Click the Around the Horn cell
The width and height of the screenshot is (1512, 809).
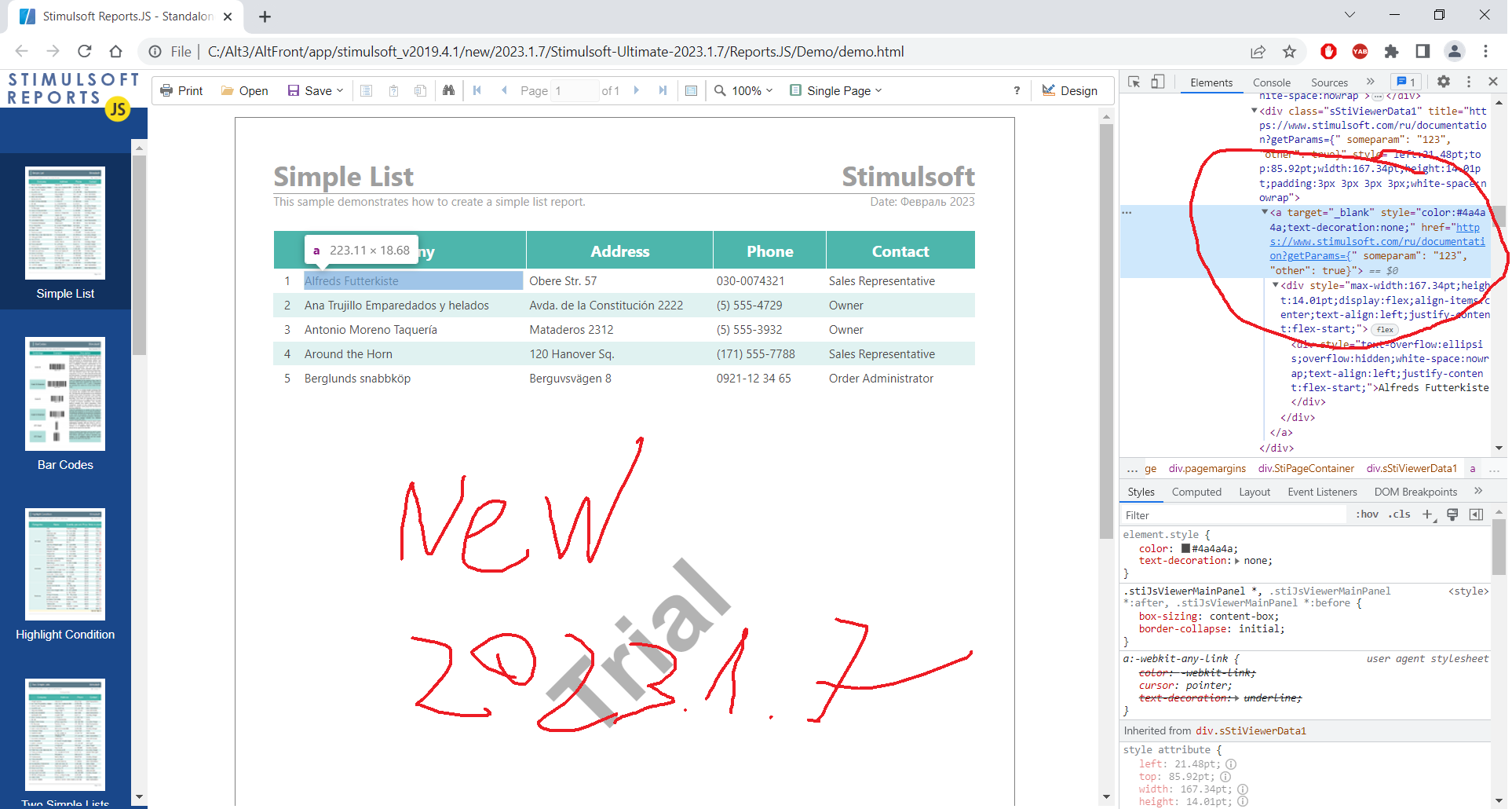349,354
